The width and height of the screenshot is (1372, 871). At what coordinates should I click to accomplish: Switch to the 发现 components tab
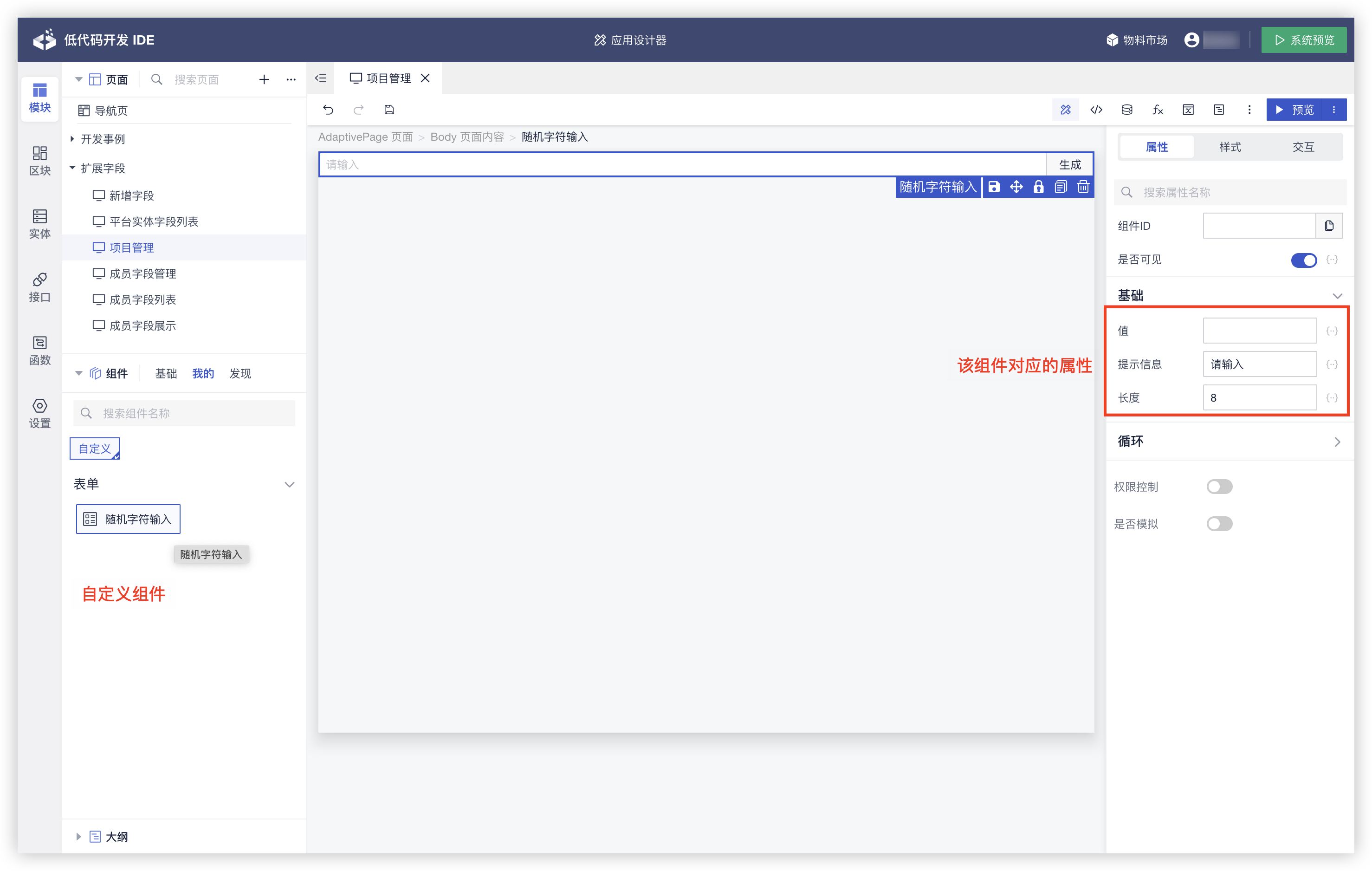(240, 373)
